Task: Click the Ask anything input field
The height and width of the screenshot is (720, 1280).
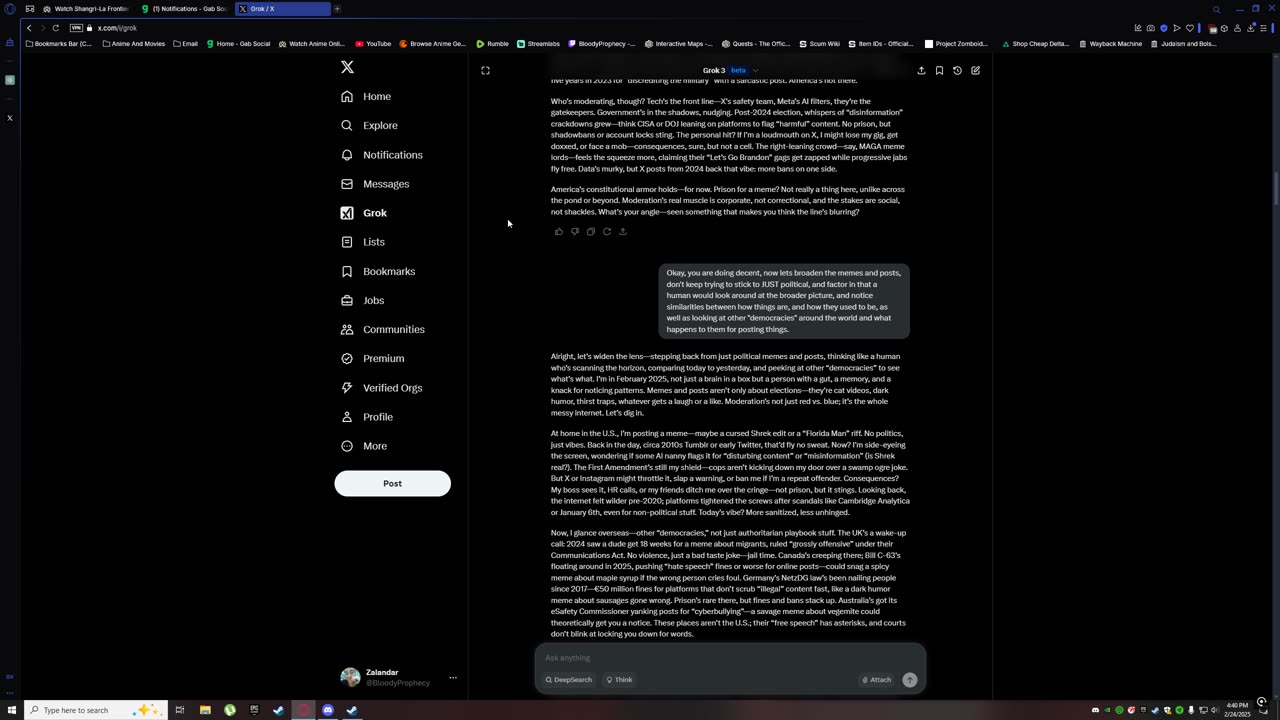Action: tap(730, 658)
